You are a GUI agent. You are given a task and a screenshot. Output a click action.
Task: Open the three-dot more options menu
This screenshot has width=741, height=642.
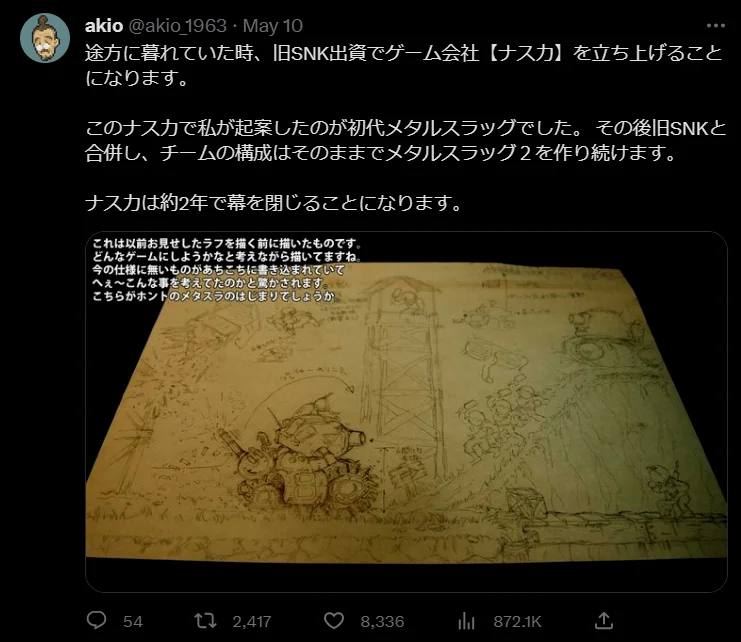[x=715, y=26]
